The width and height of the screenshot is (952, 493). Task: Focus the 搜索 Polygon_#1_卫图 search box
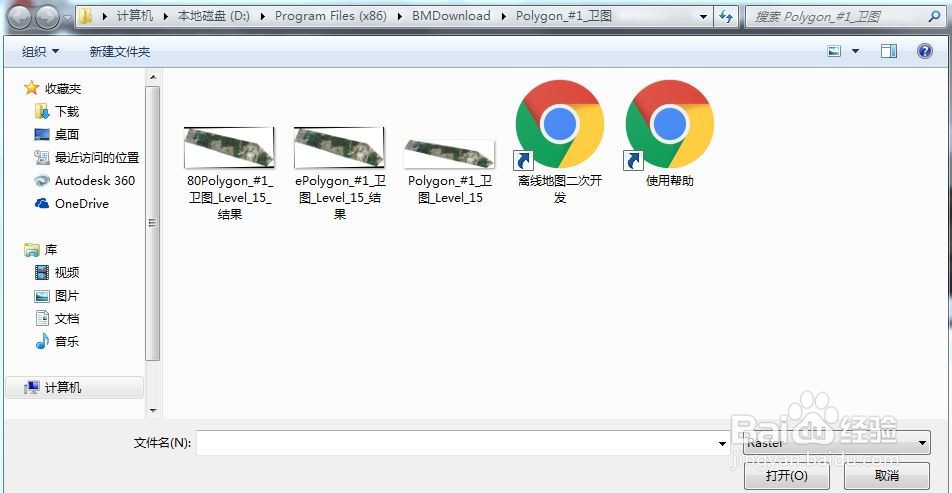[837, 17]
